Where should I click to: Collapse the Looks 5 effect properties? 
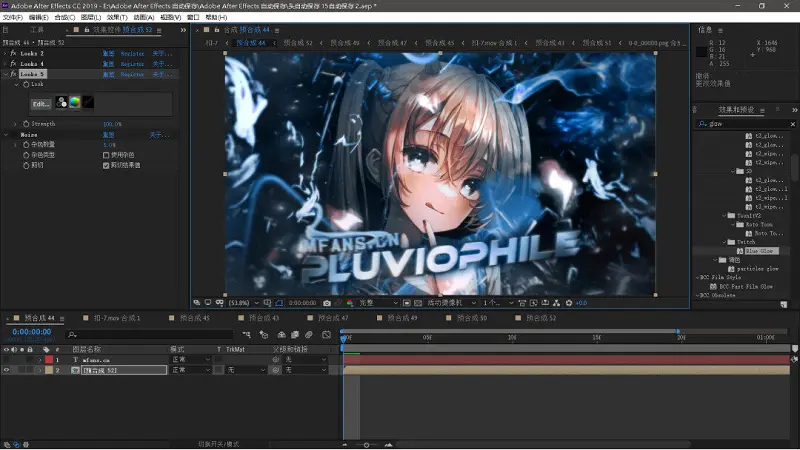point(5,74)
